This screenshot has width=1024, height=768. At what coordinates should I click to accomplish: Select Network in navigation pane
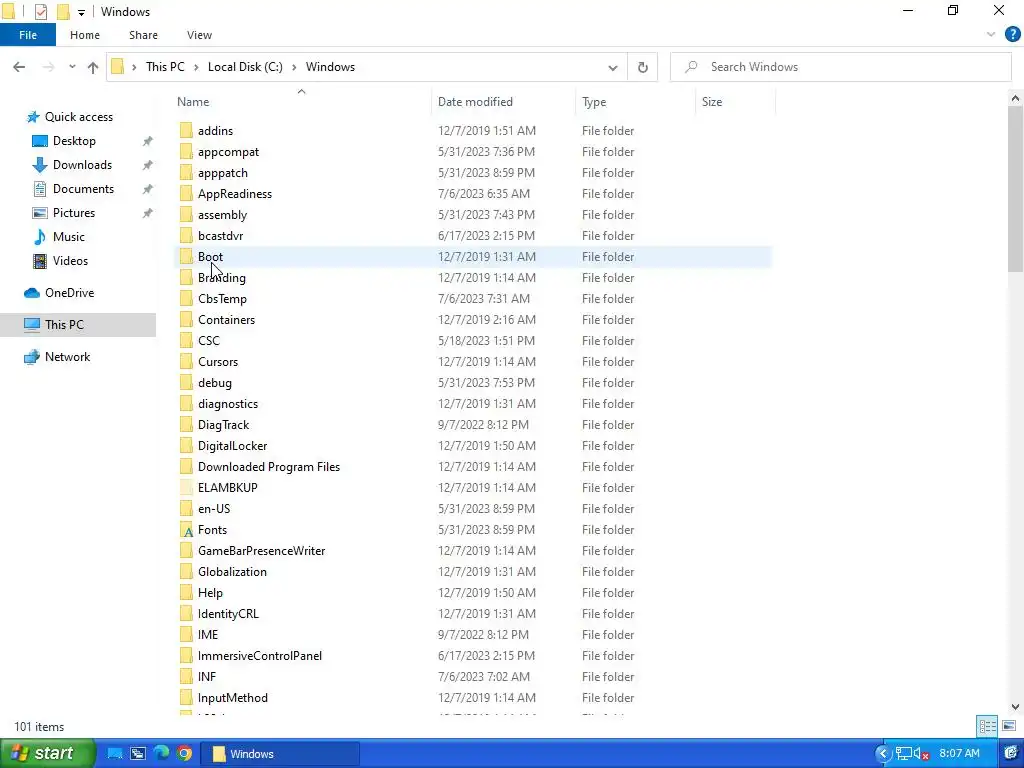67,357
